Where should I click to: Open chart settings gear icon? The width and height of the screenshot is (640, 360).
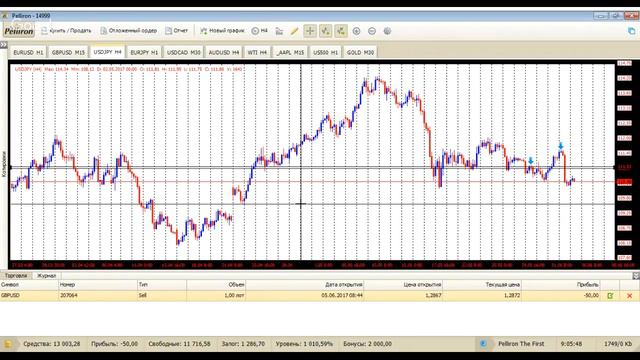[387, 31]
